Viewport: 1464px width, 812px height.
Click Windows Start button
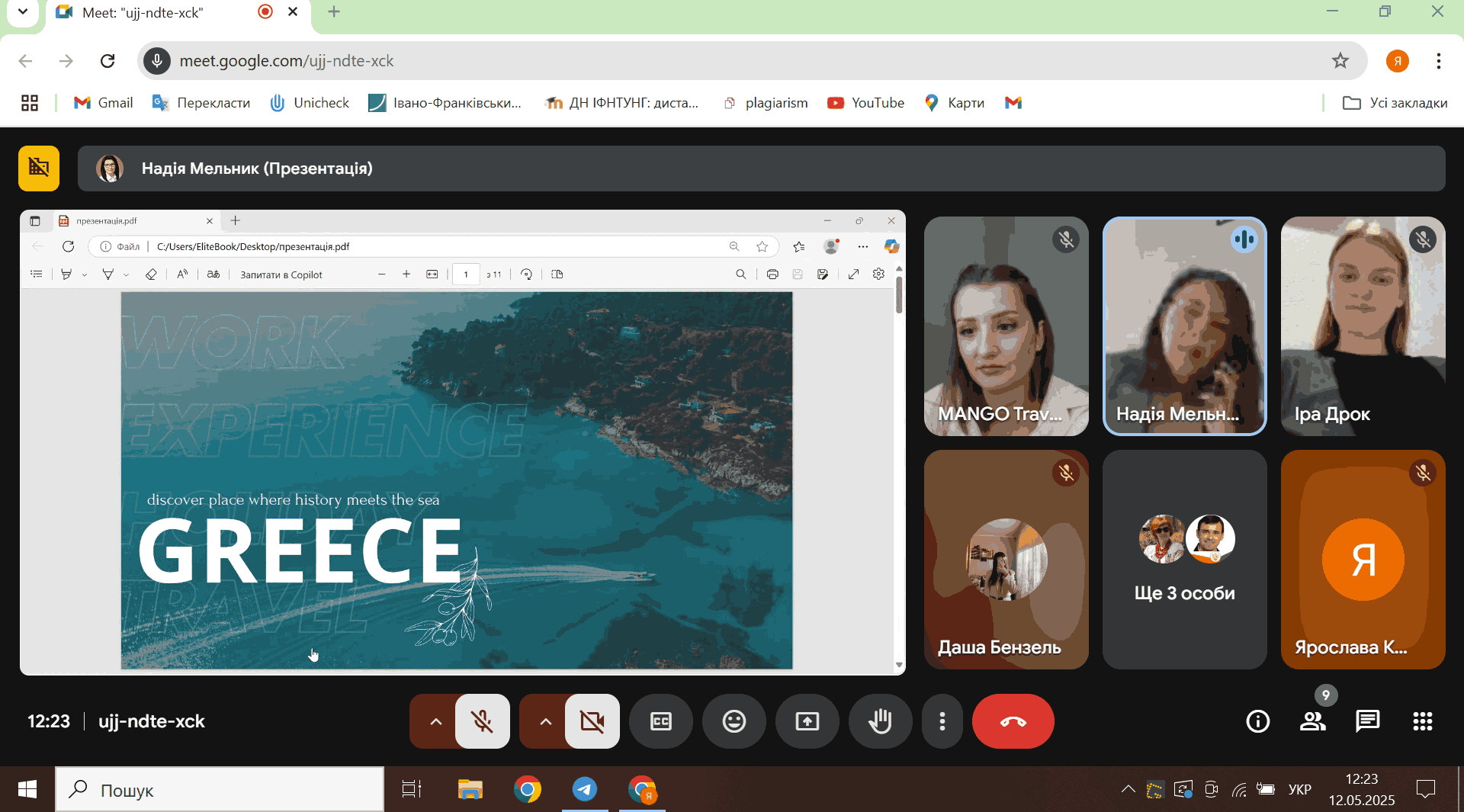[27, 790]
